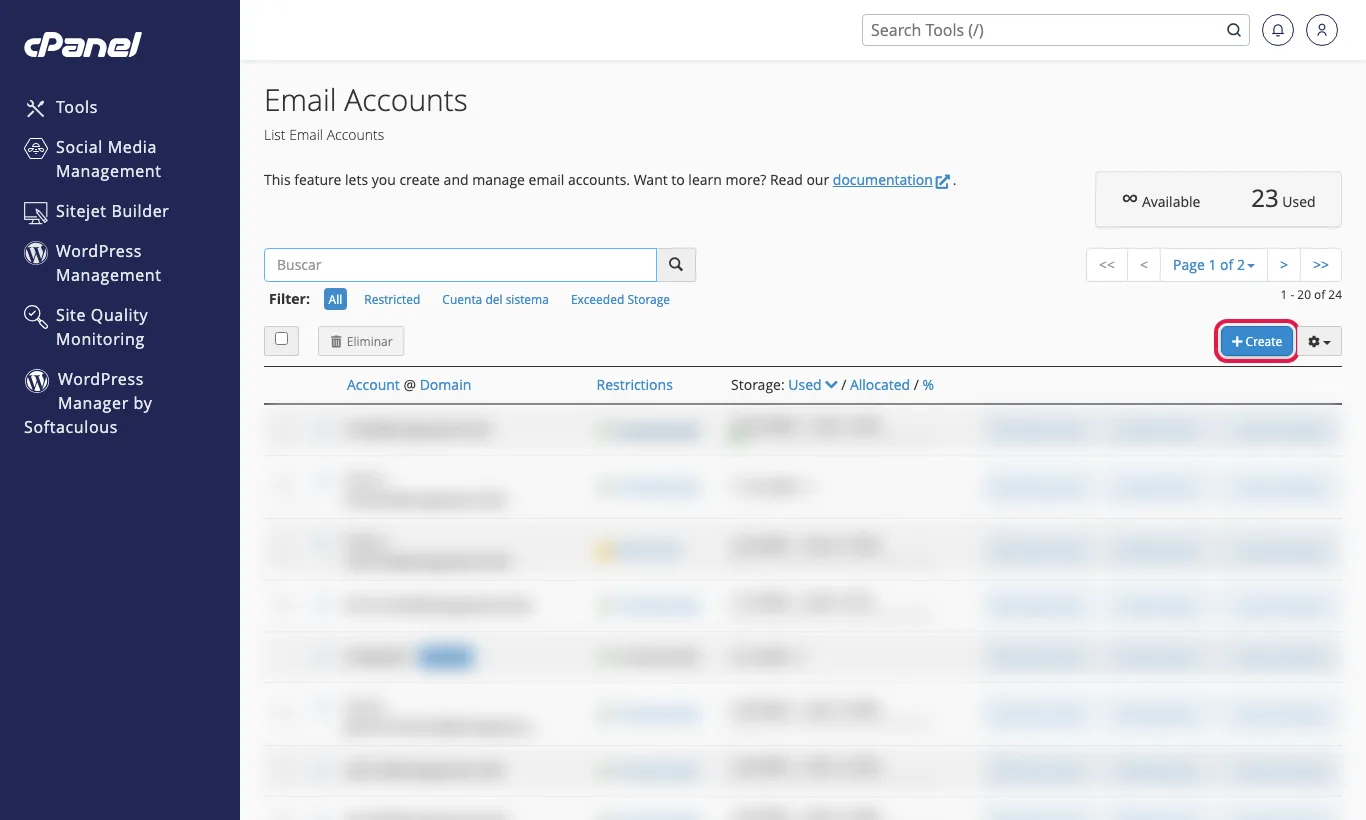Open the documentation link

pyautogui.click(x=882, y=180)
